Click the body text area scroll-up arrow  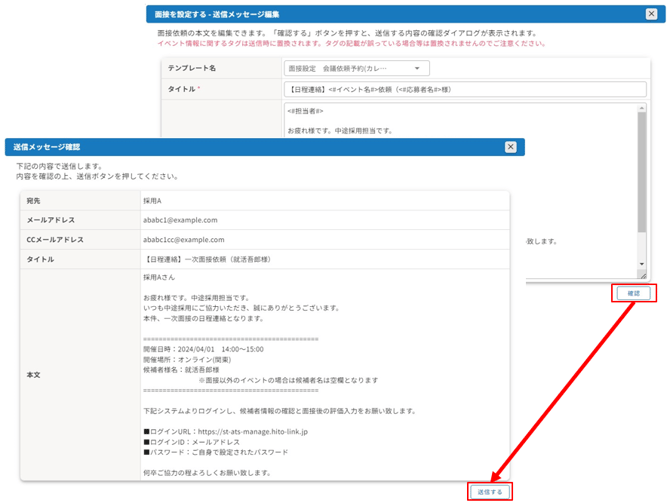tap(642, 108)
